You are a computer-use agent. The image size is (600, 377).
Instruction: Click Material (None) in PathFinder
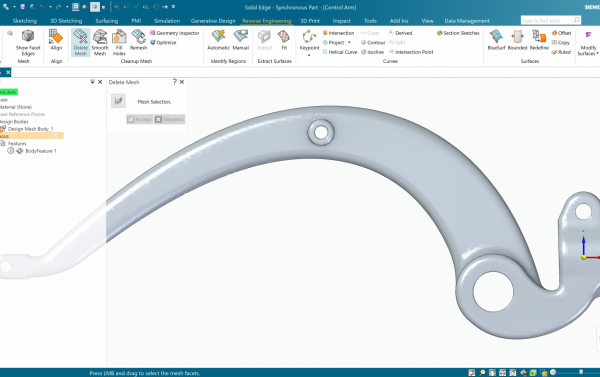click(x=16, y=107)
